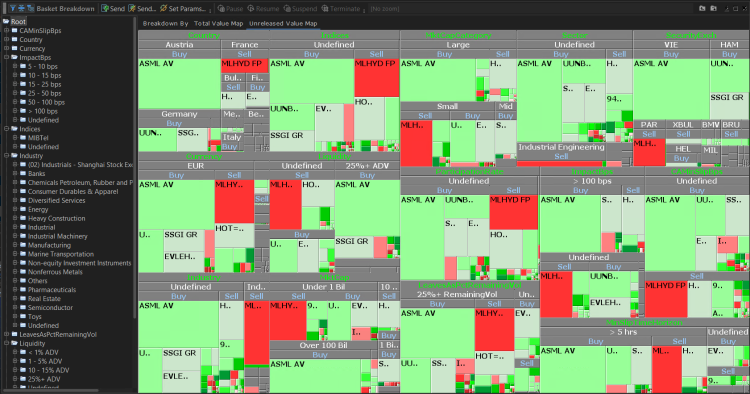The height and width of the screenshot is (394, 750).
Task: Click folder icon of '15 - 25 bps'
Action: 23,84
